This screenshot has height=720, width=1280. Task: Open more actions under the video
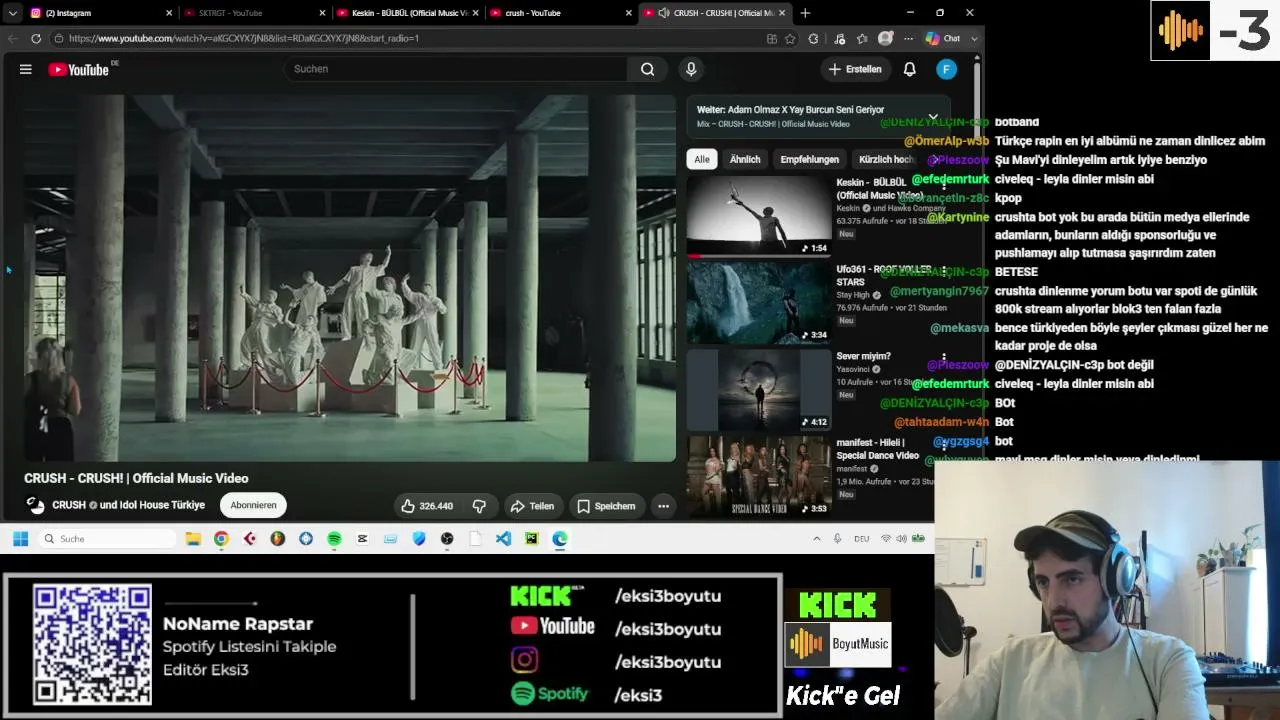click(x=663, y=506)
